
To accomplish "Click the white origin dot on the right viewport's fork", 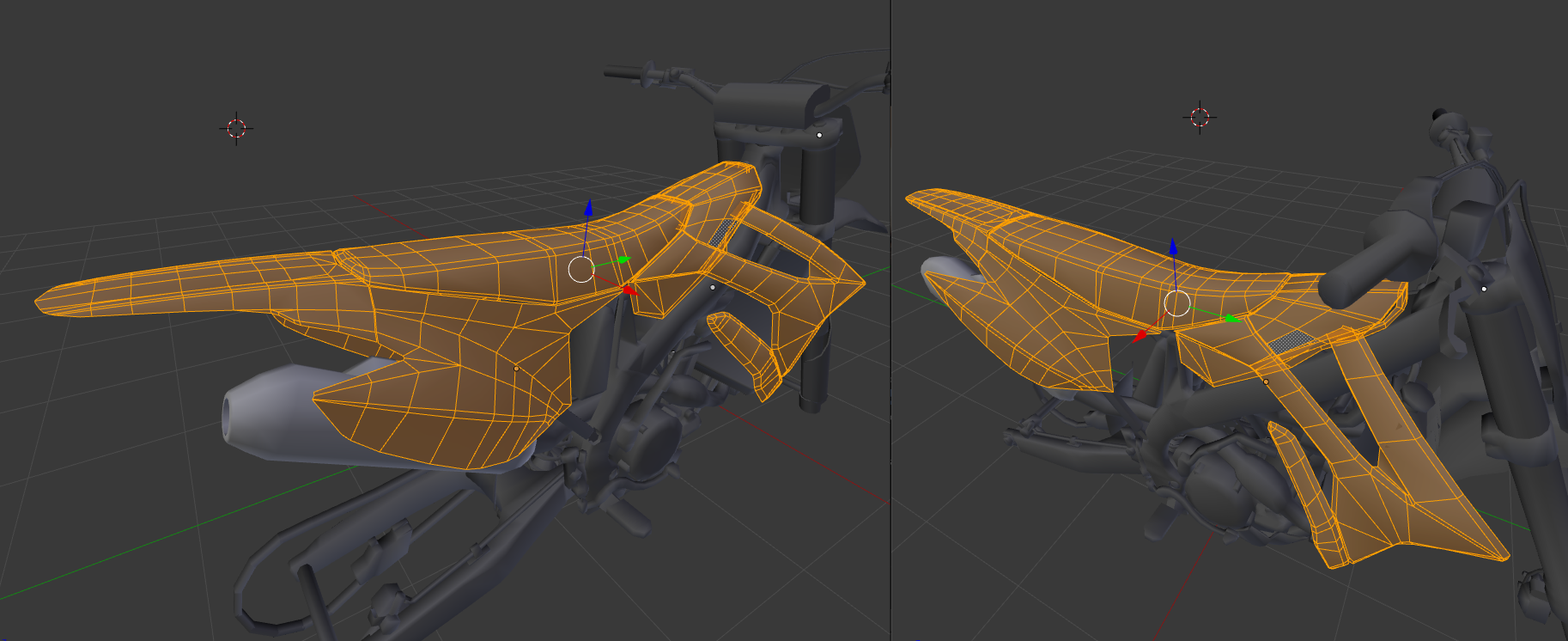I will click(1484, 289).
